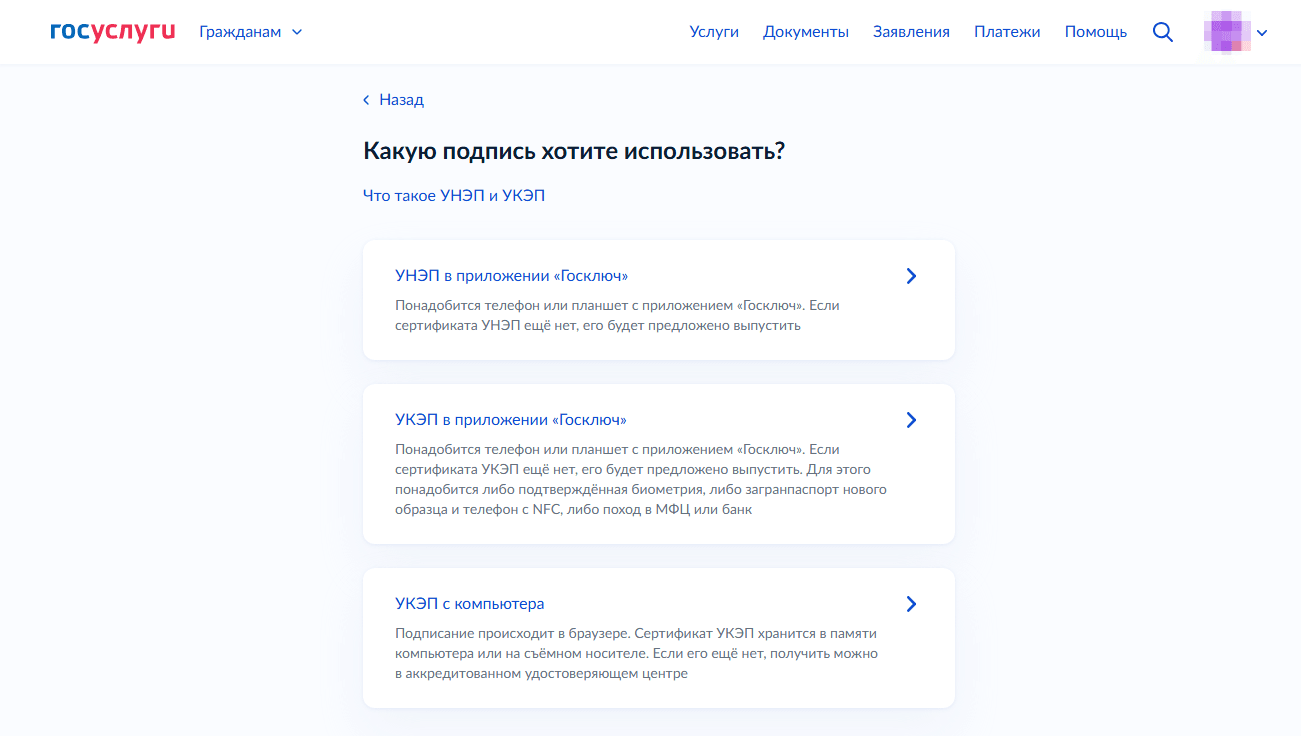Viewport: 1301px width, 736px height.
Task: Click description 'Подписание происходит в браузере'
Action: coord(637,653)
